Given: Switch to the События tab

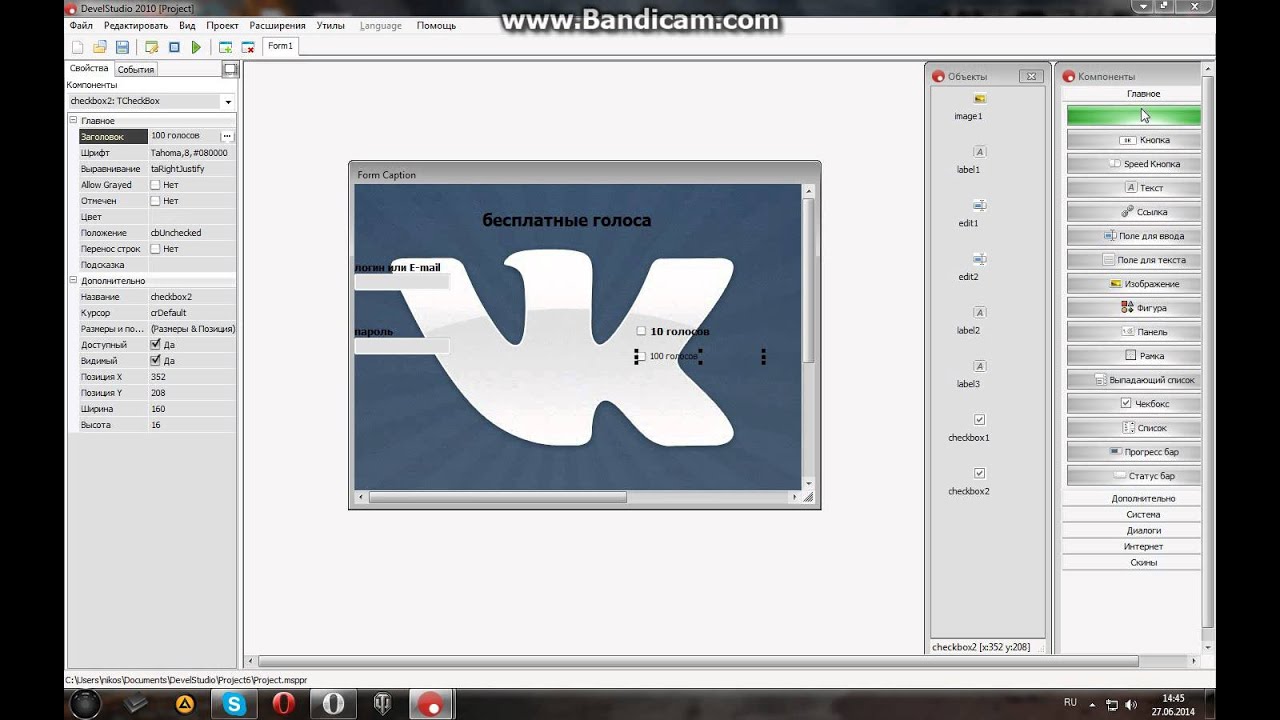Looking at the screenshot, I should tap(135, 70).
